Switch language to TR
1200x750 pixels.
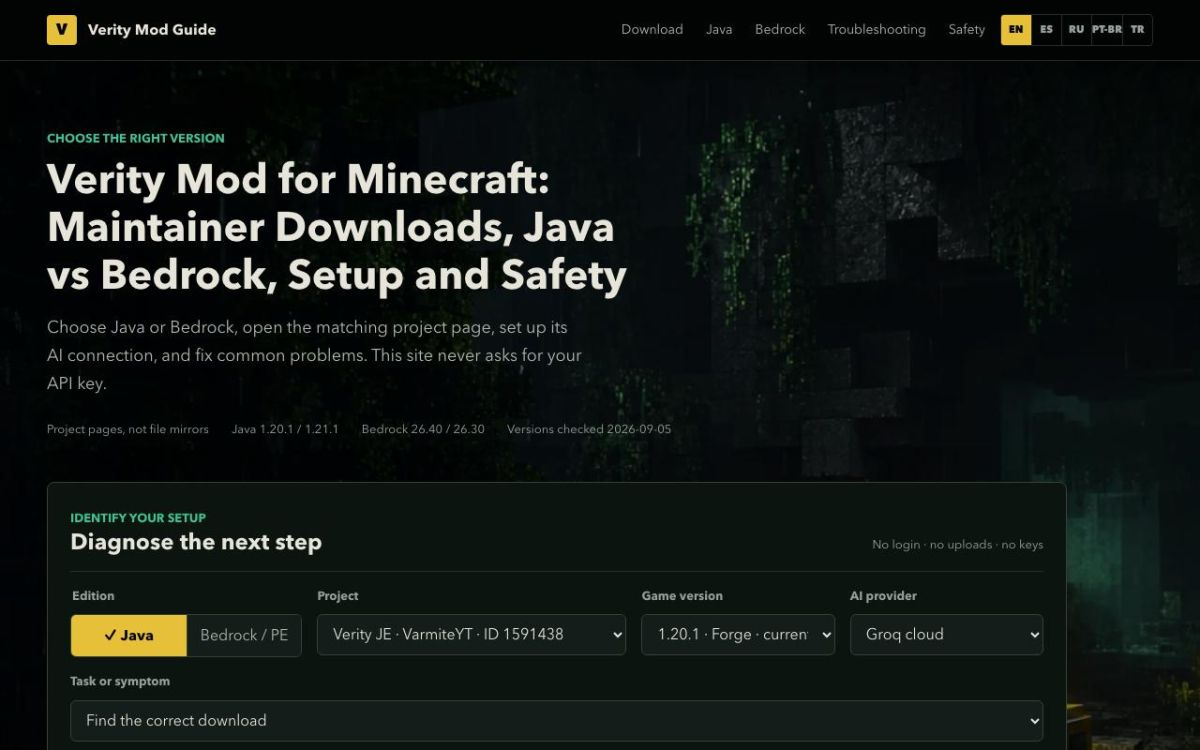coord(1137,30)
